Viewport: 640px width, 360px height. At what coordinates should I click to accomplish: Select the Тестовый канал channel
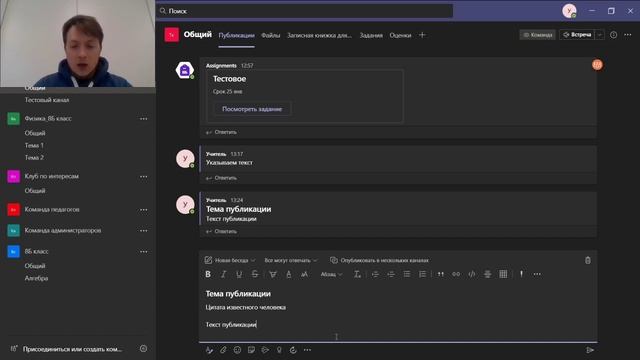point(47,100)
